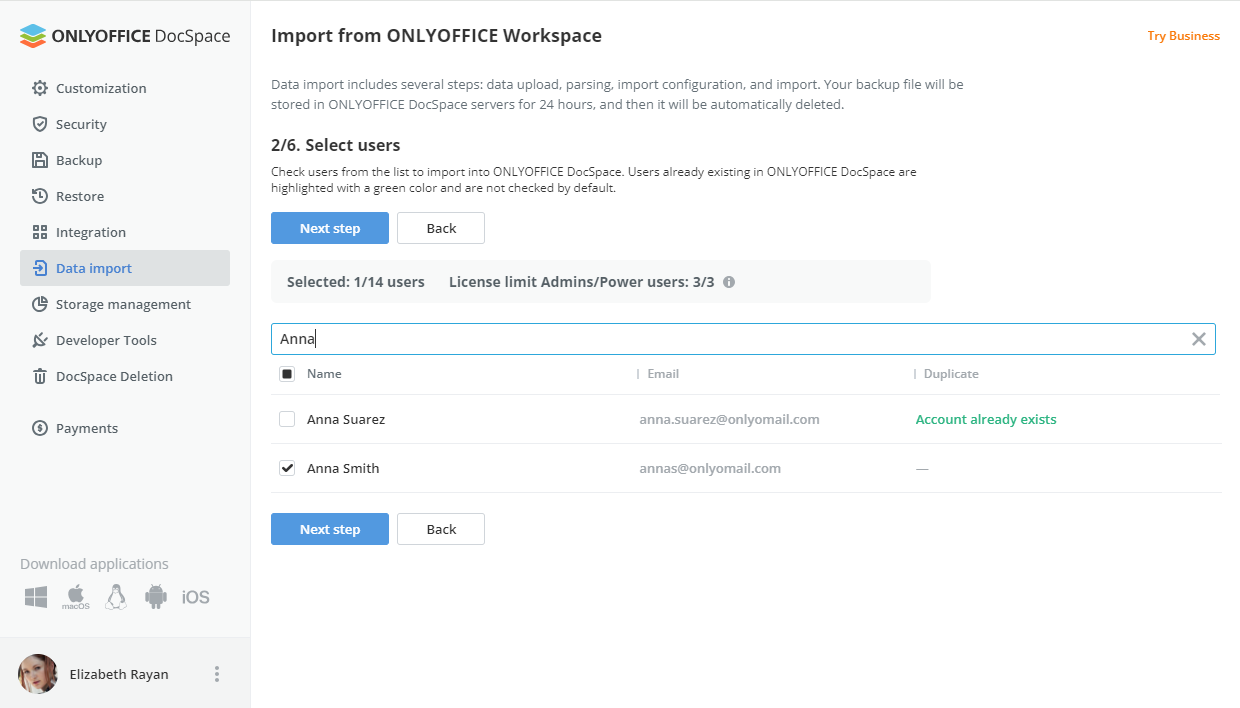Screen dimensions: 1240x708
Task: Click Elizabeth Rayan's profile picture
Action: pos(37,674)
